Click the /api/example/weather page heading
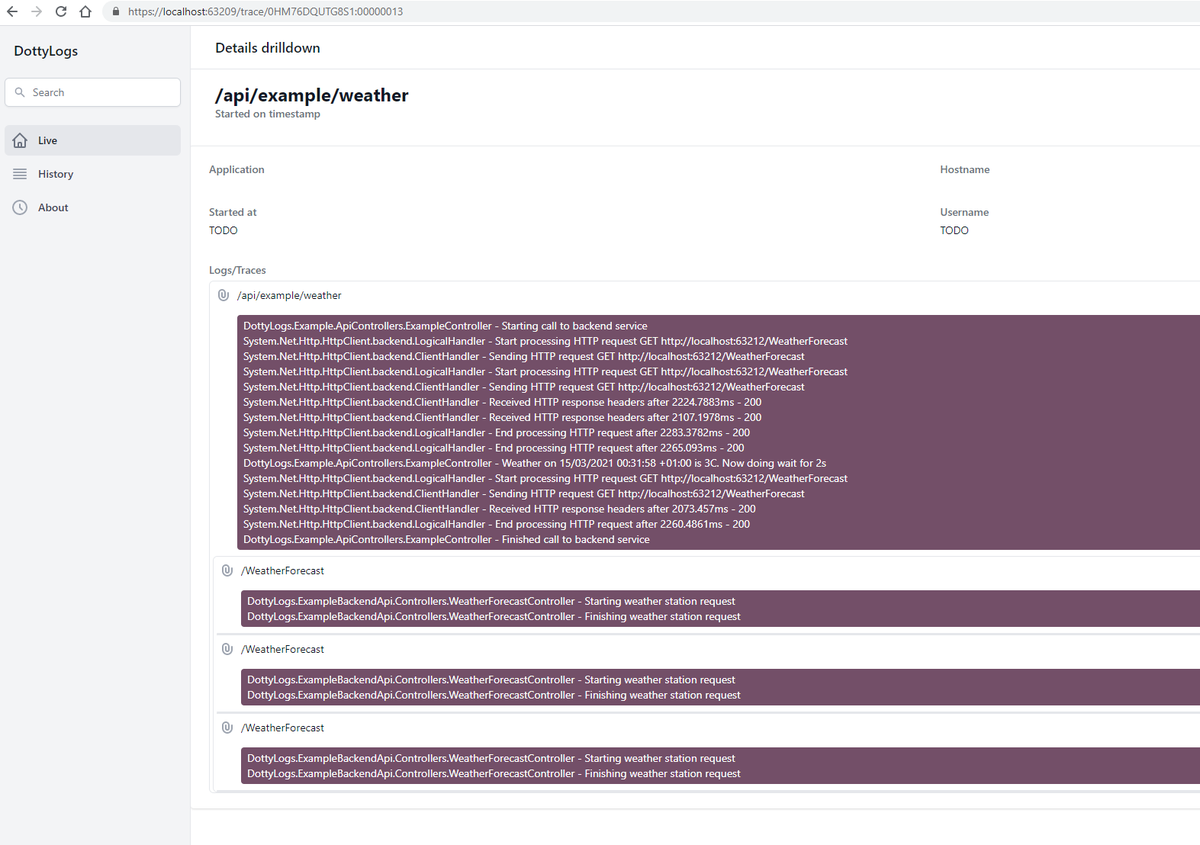Screen dimensions: 1200x845 312,96
